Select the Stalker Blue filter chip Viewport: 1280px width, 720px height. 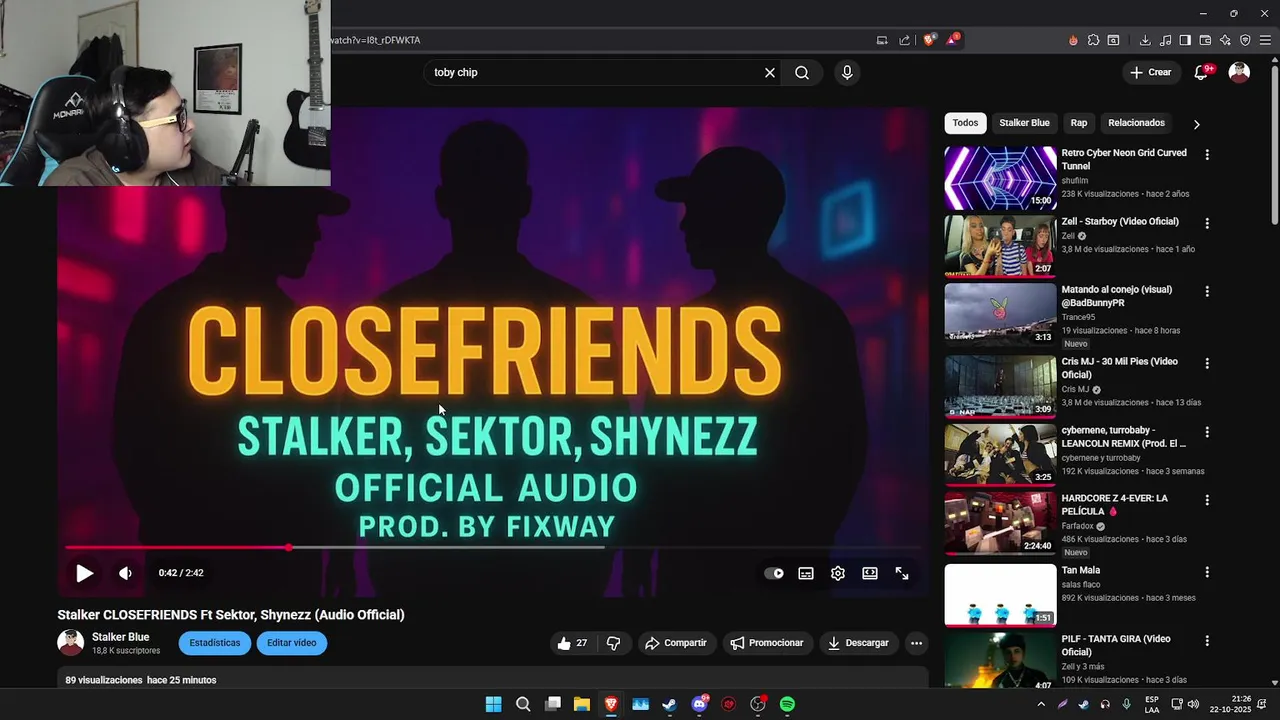[x=1024, y=123]
